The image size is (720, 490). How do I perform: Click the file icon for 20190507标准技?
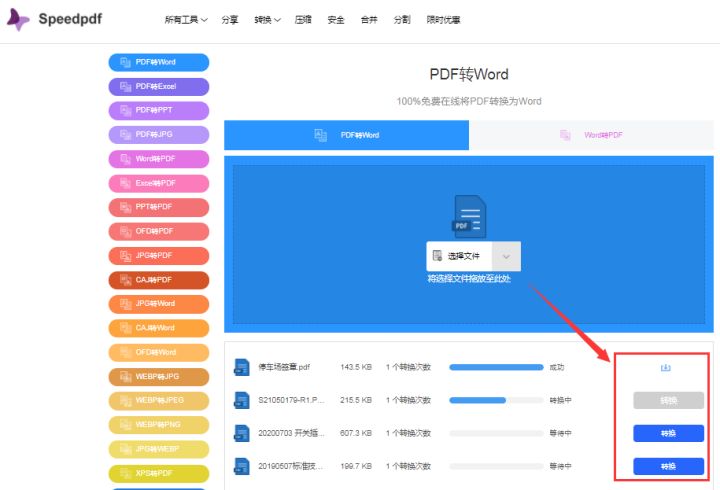click(x=242, y=466)
